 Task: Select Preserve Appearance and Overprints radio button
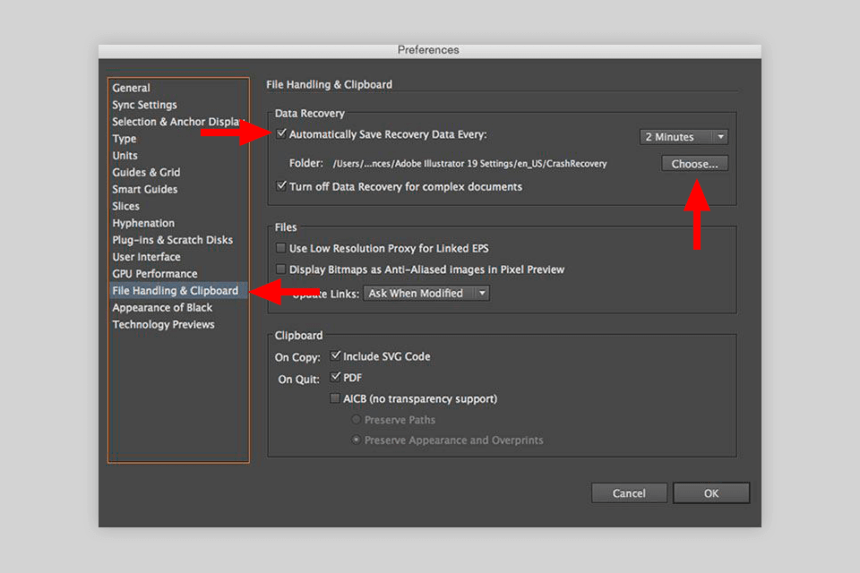click(356, 440)
